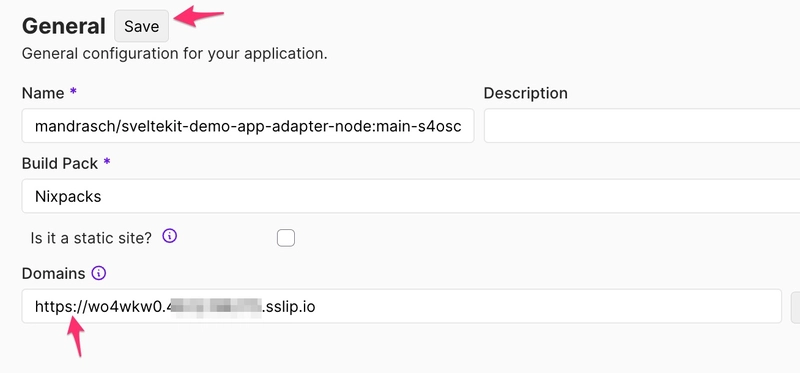Open the info icon beside Domains label
Viewport: 800px width, 373px height.
pos(98,273)
